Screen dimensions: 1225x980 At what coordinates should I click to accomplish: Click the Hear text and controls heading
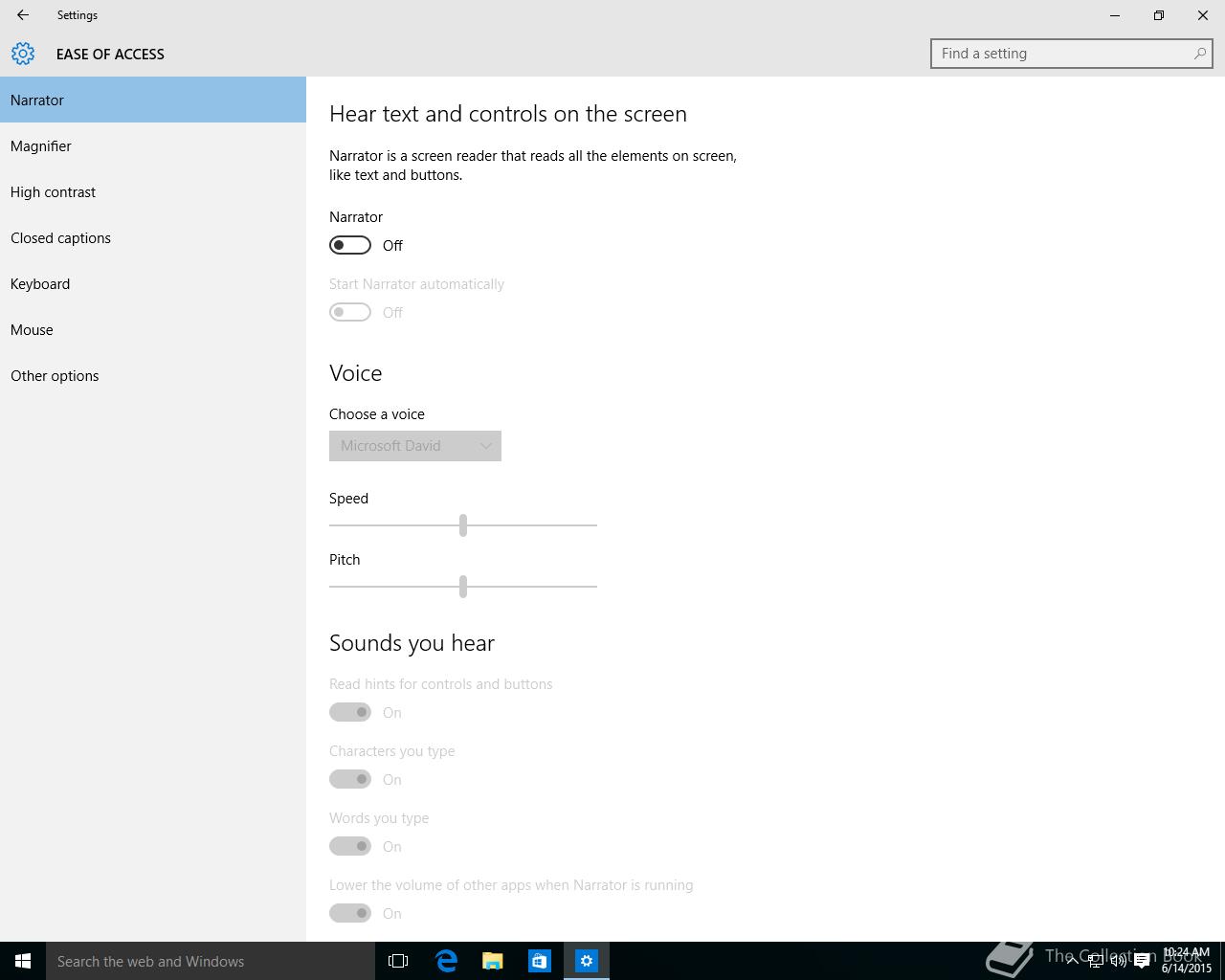pos(508,114)
